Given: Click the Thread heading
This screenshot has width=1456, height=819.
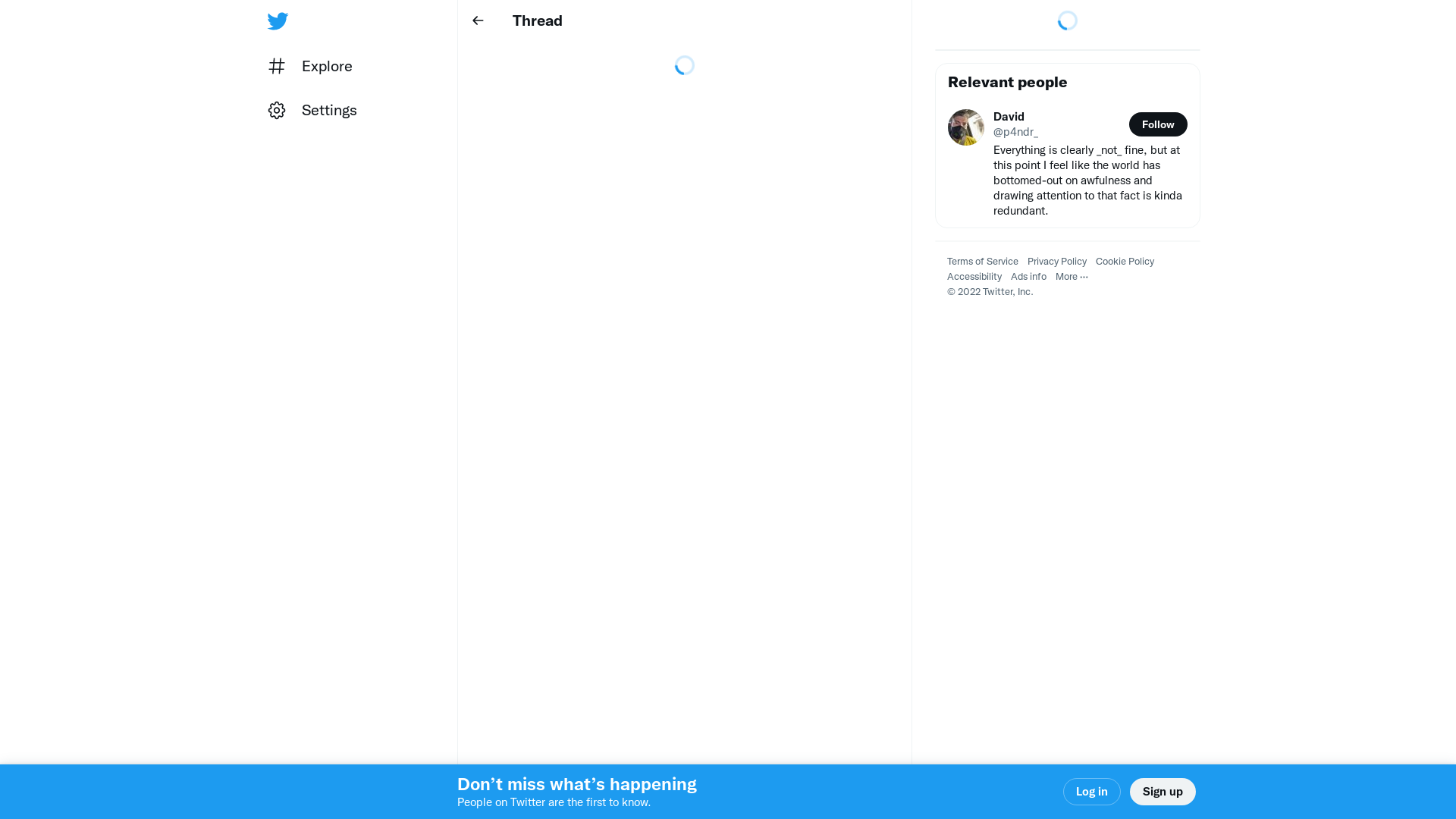Looking at the screenshot, I should click(x=537, y=20).
